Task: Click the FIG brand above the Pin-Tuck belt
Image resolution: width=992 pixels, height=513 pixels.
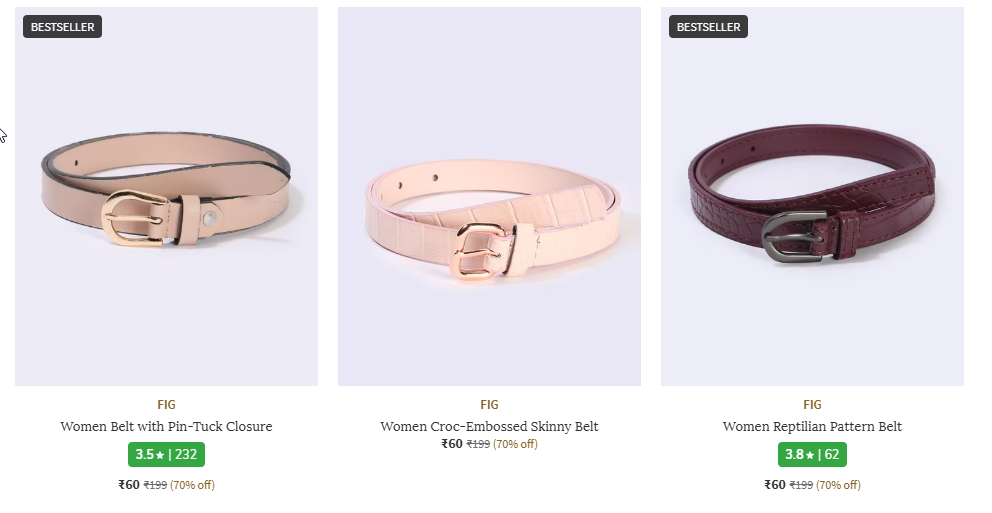Action: click(x=166, y=404)
